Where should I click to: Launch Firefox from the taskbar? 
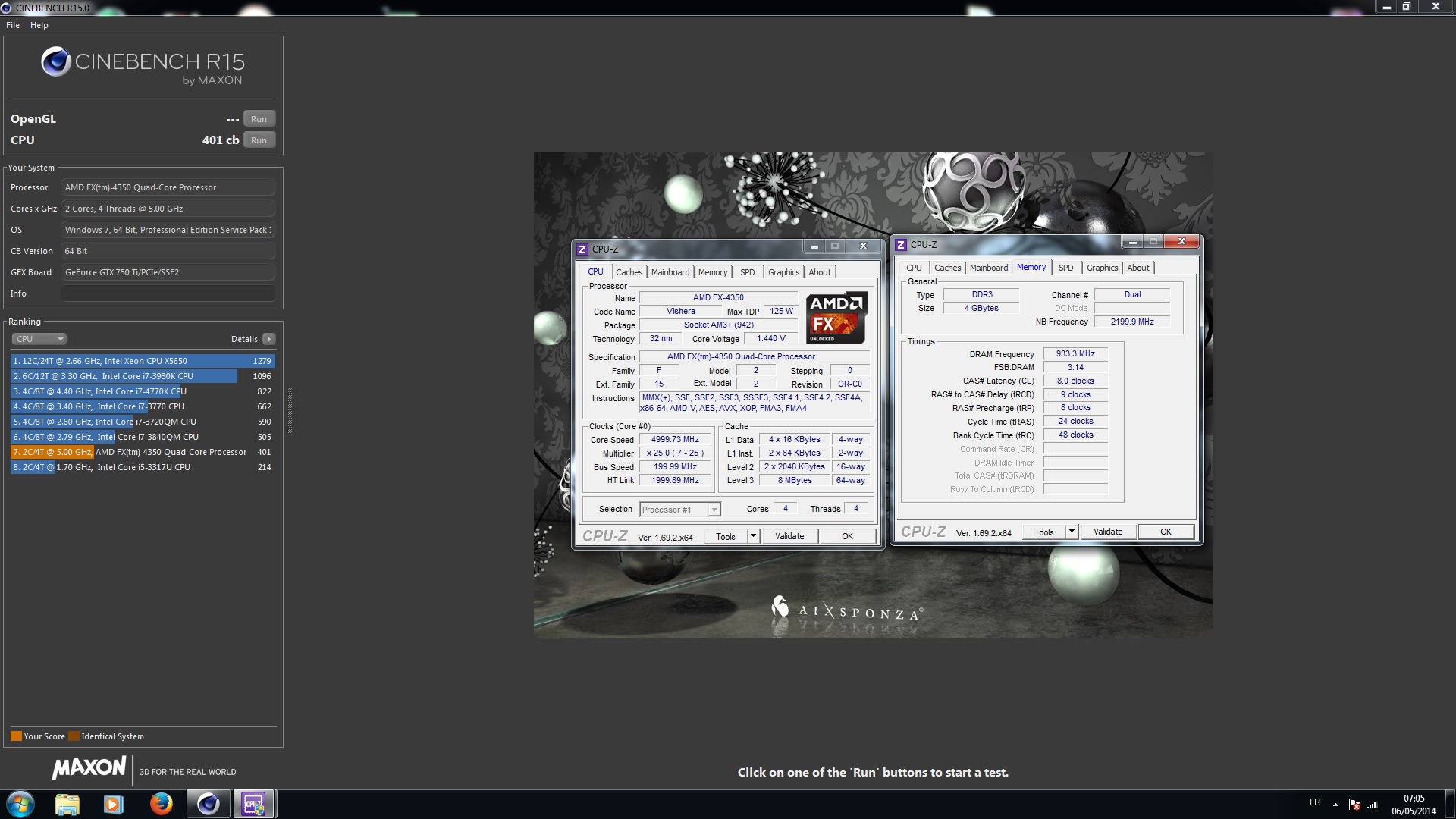click(x=161, y=804)
